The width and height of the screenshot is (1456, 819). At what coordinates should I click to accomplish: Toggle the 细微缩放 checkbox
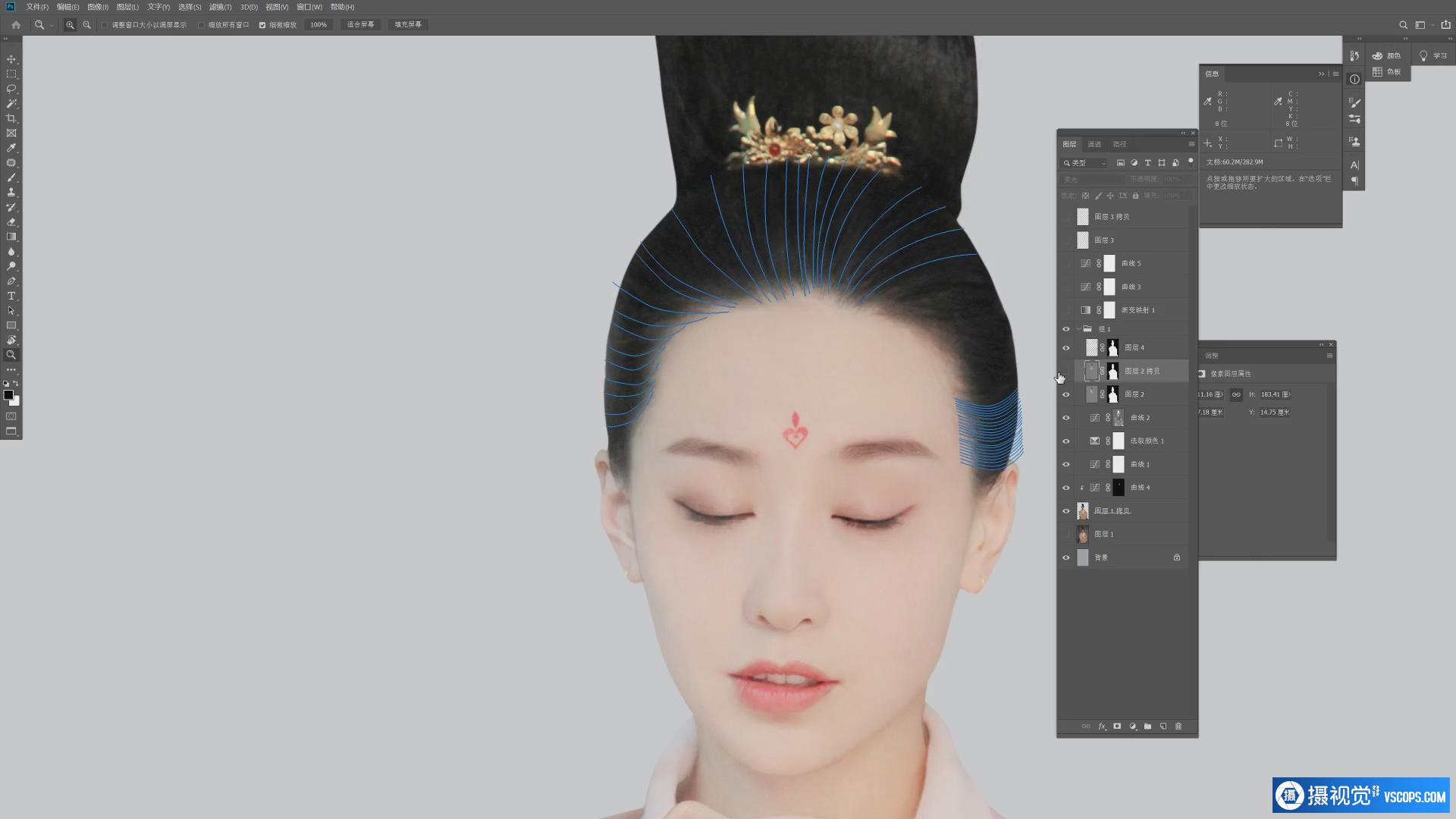[x=262, y=25]
